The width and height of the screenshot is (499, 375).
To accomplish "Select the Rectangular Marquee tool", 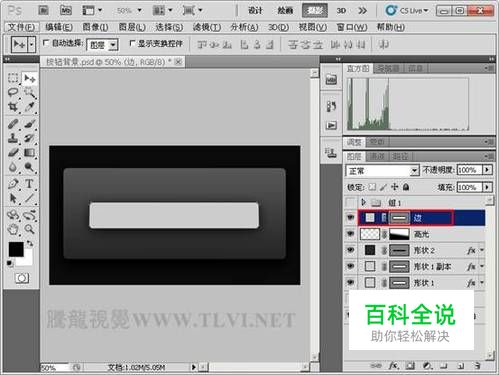I will (13, 78).
